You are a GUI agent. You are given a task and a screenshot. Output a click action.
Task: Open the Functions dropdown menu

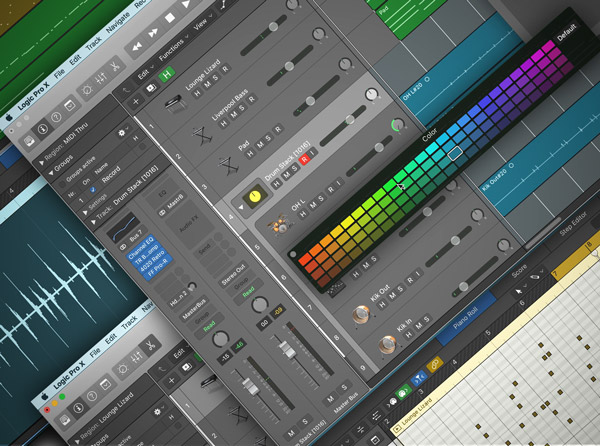174,48
